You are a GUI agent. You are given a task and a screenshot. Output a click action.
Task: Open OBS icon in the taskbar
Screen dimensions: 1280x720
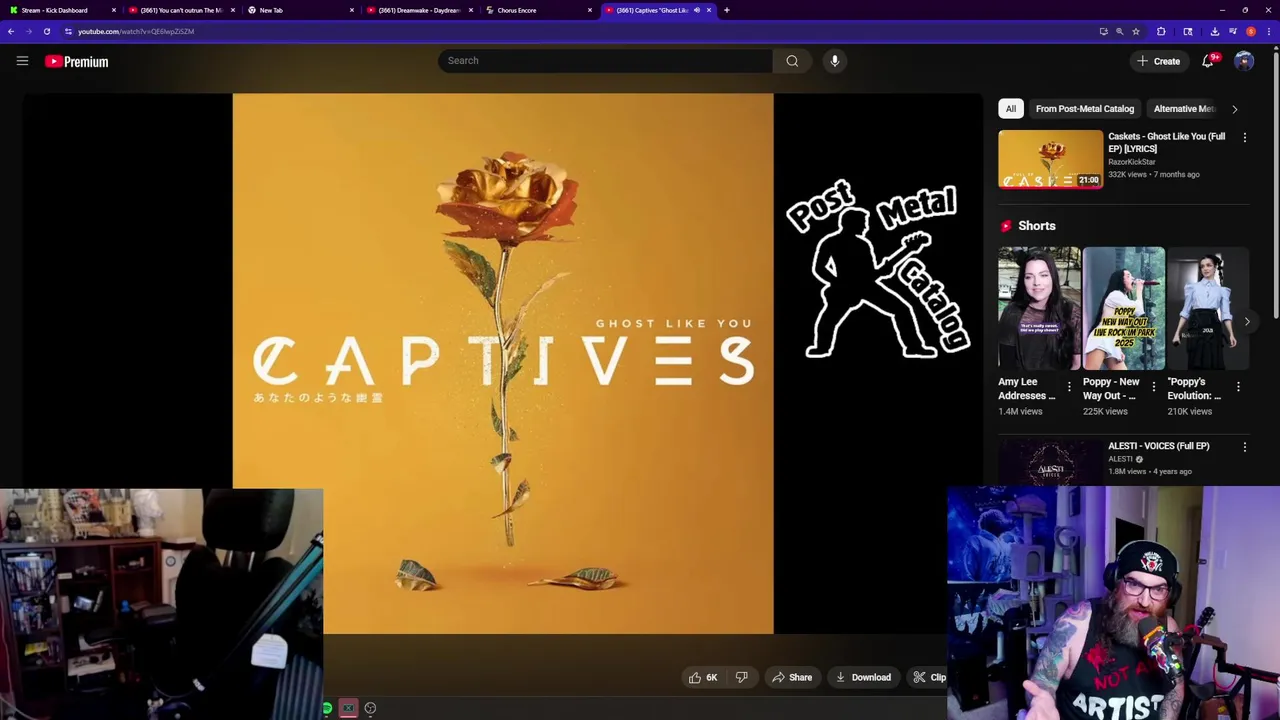pyautogui.click(x=370, y=708)
